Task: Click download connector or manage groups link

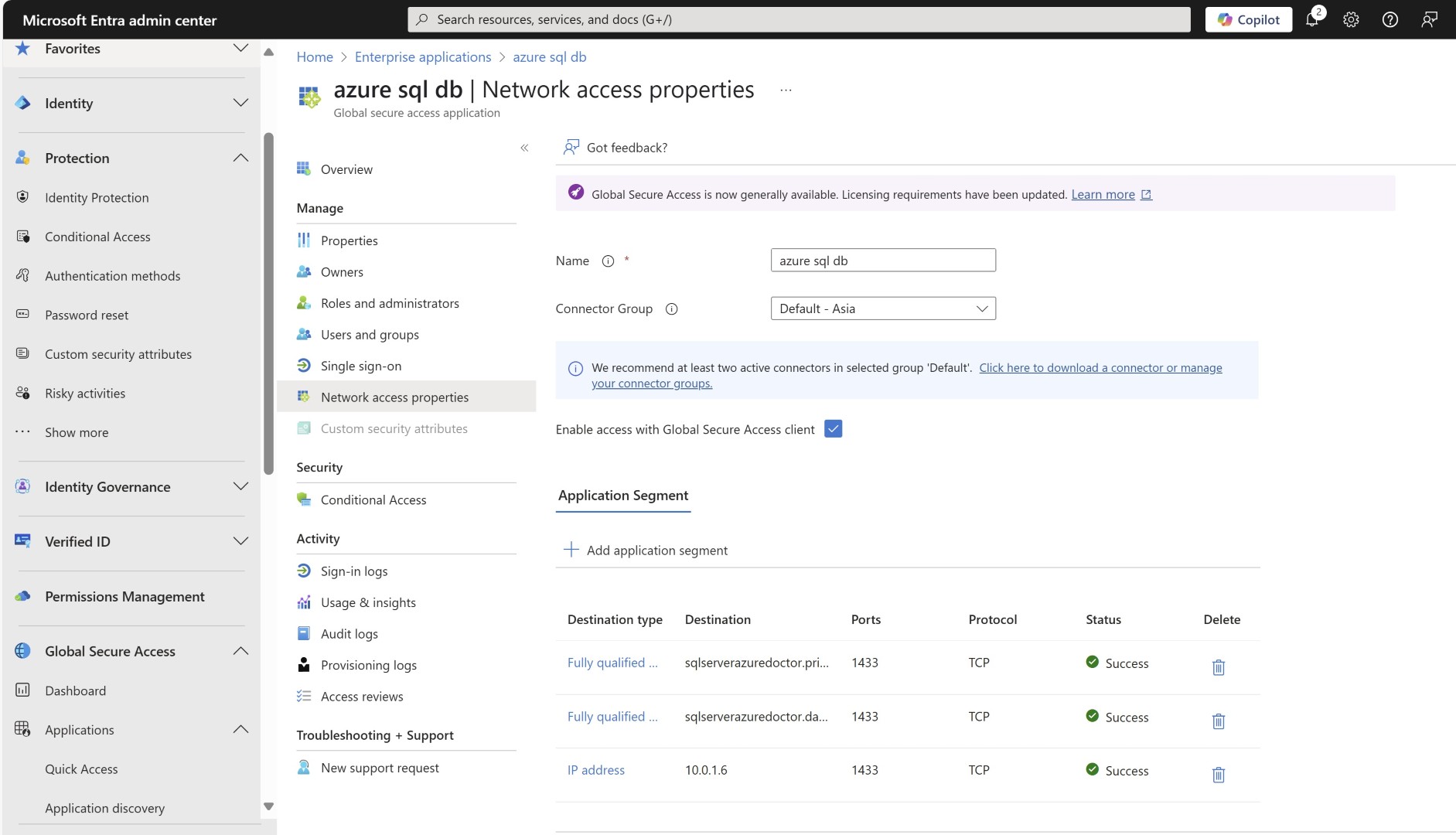Action: (907, 376)
